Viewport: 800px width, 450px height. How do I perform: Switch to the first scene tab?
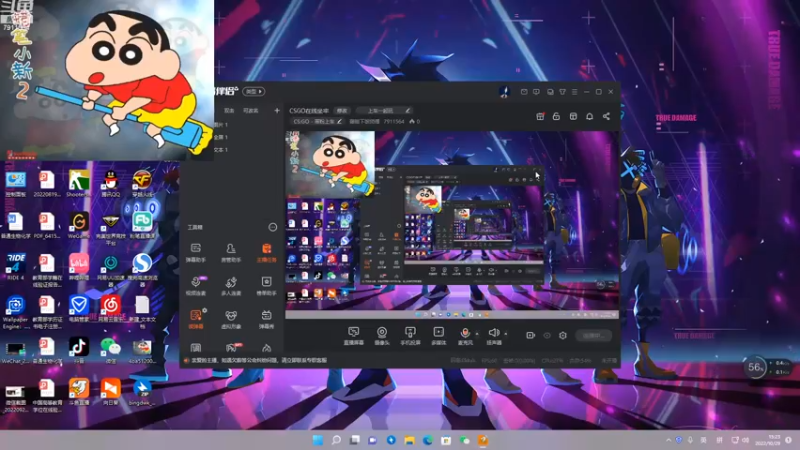[x=229, y=110]
